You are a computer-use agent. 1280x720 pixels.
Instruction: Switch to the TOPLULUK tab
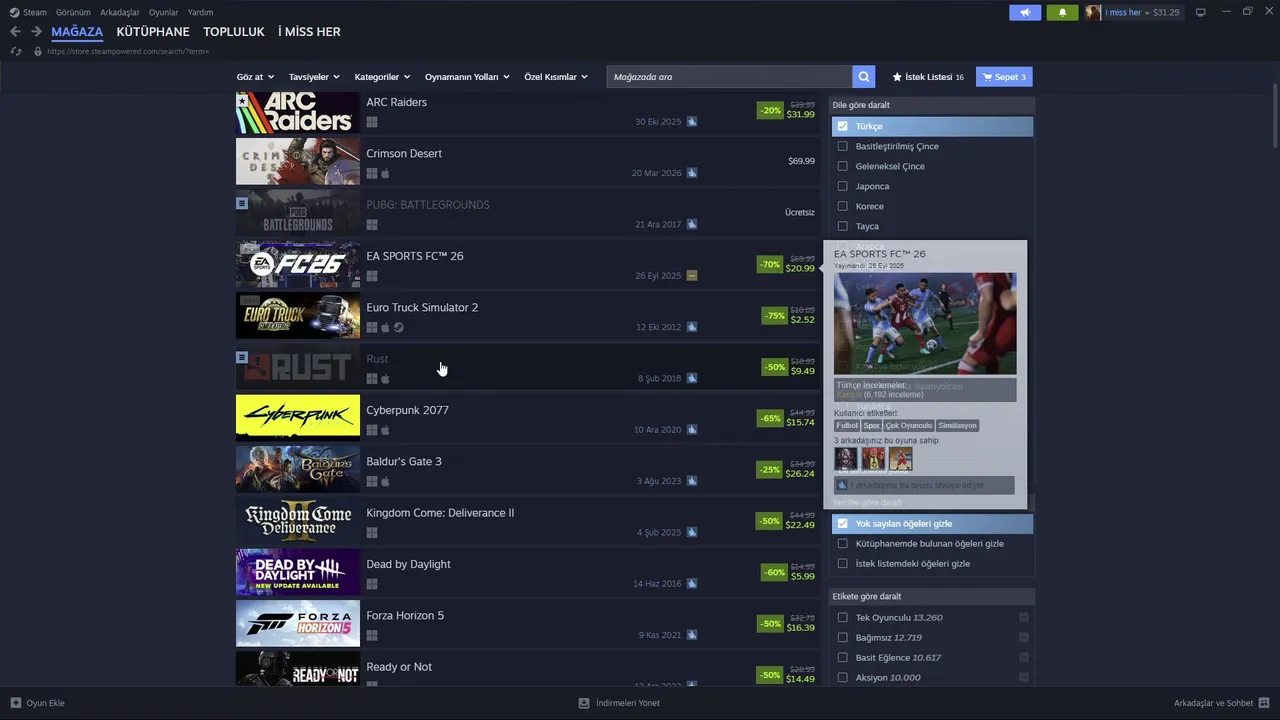coord(234,32)
